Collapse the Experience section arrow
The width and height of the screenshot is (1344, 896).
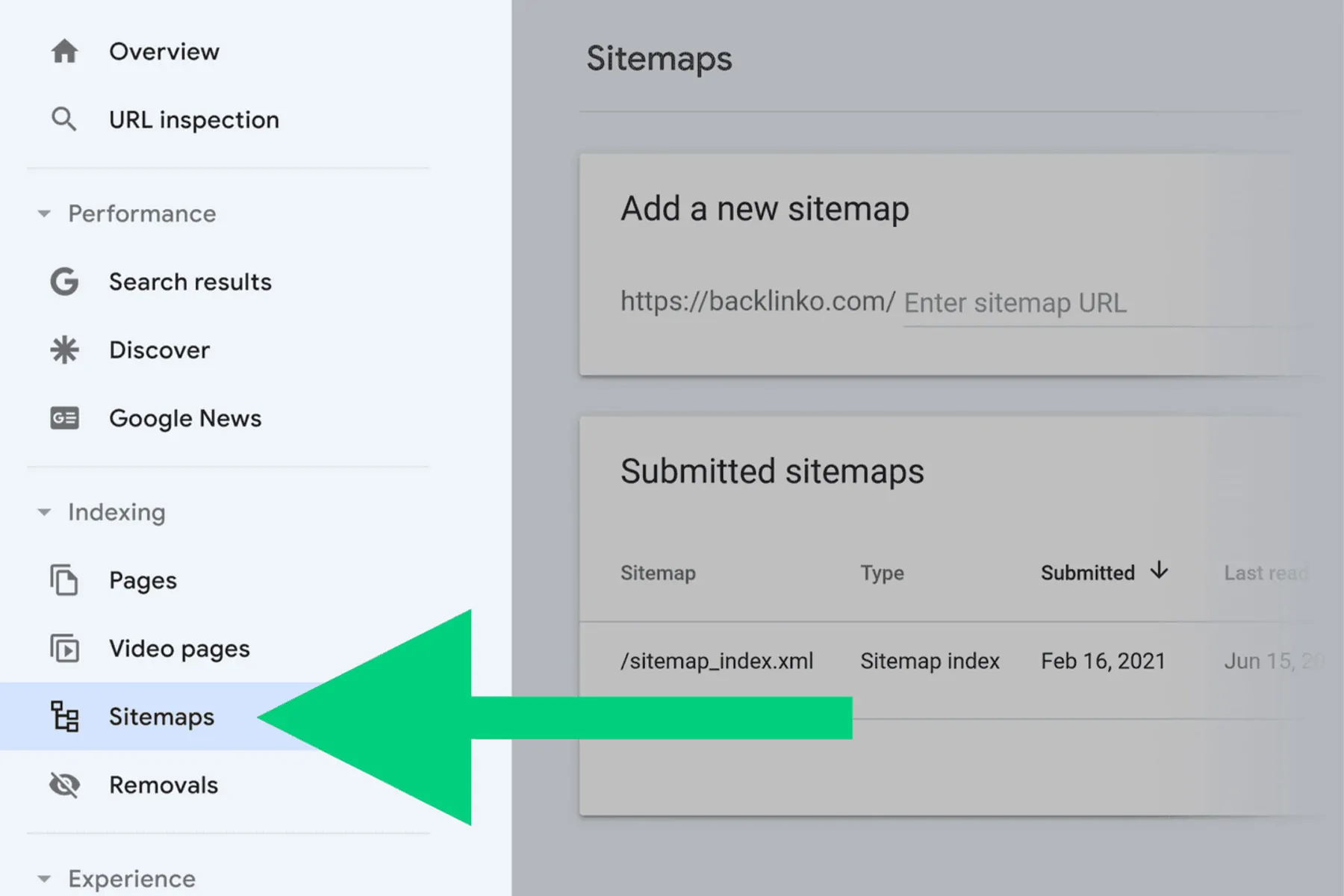(x=45, y=879)
